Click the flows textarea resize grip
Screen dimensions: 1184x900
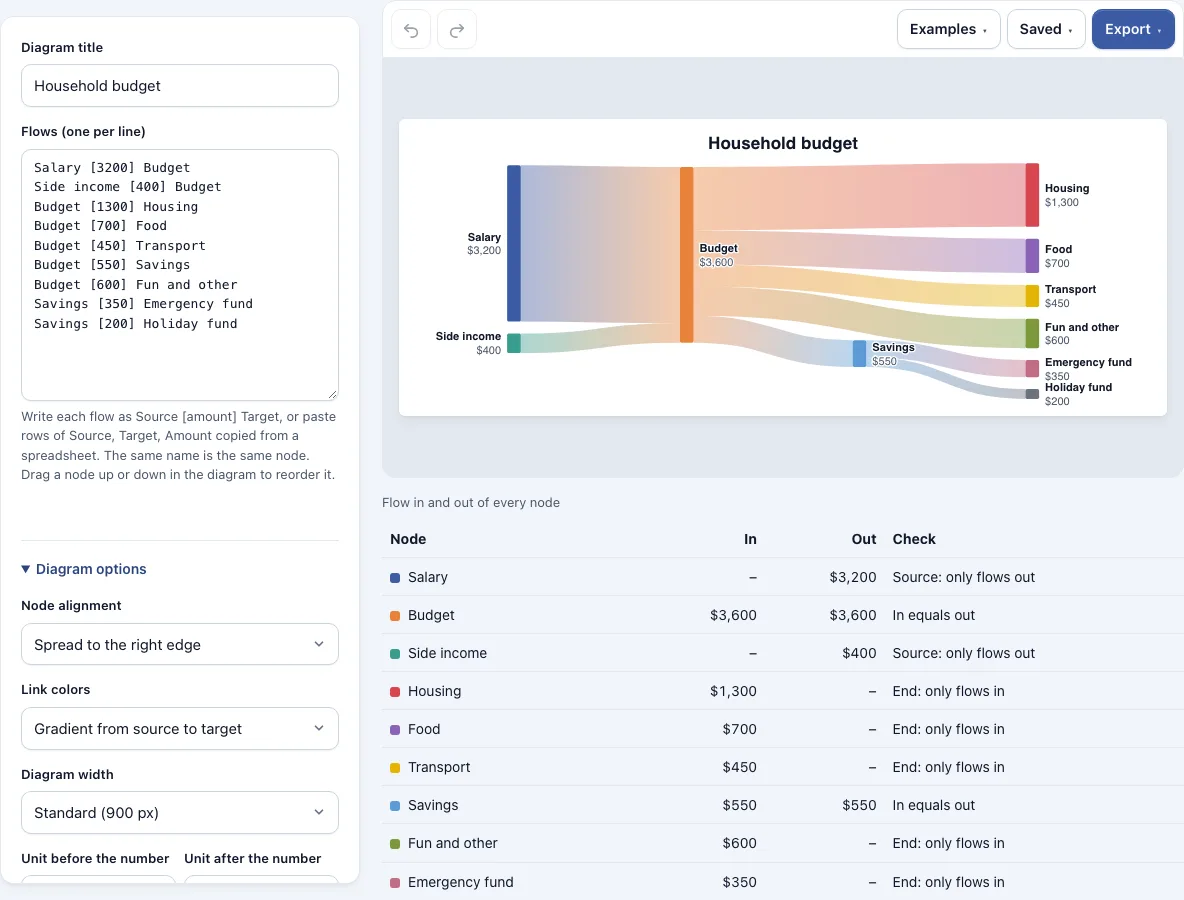pyautogui.click(x=332, y=394)
